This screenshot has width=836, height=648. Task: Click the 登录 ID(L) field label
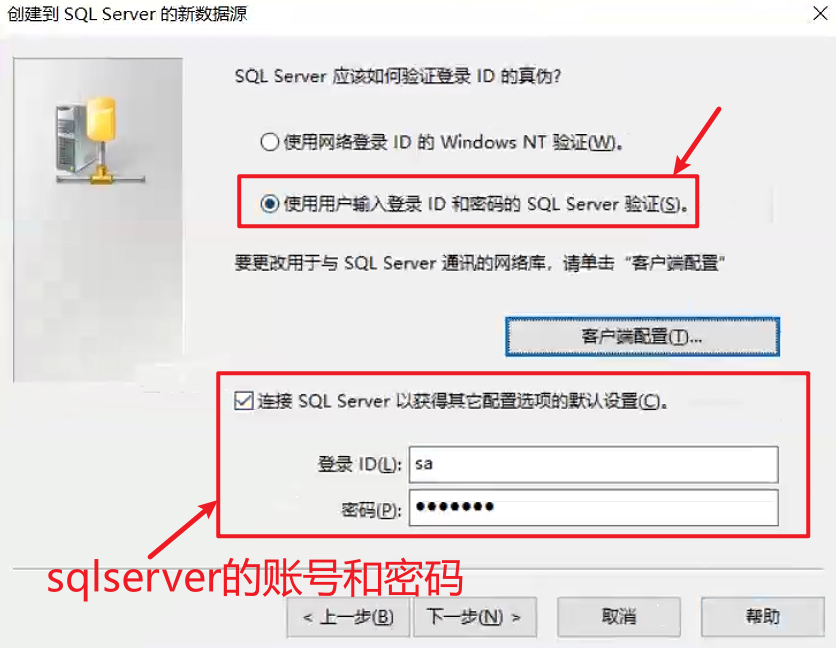click(359, 465)
